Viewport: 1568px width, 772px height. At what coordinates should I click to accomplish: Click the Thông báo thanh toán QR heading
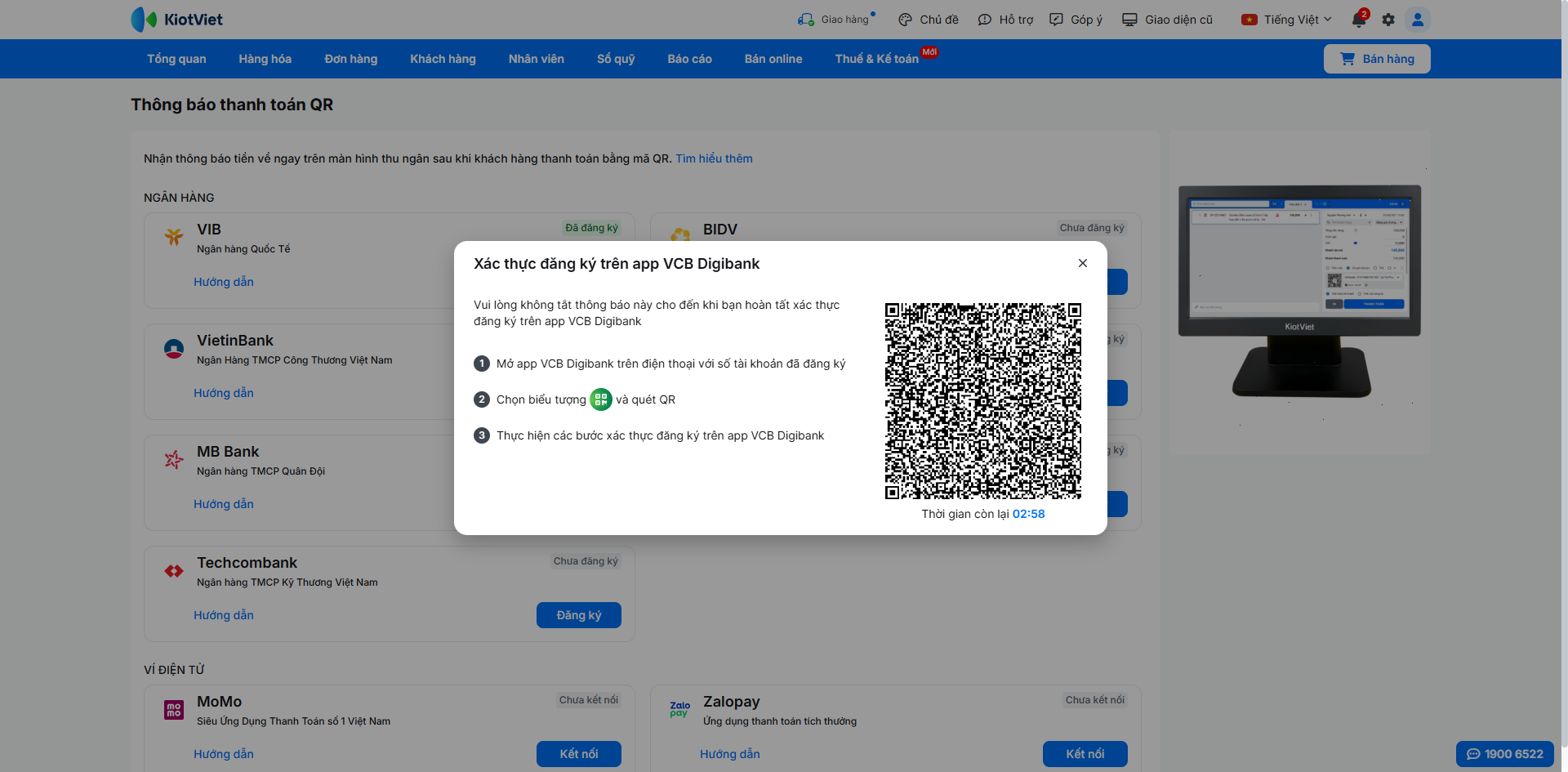(232, 105)
